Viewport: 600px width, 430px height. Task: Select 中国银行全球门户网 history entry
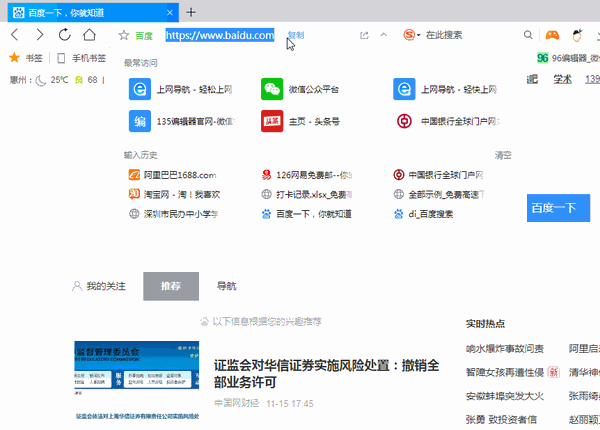click(438, 175)
